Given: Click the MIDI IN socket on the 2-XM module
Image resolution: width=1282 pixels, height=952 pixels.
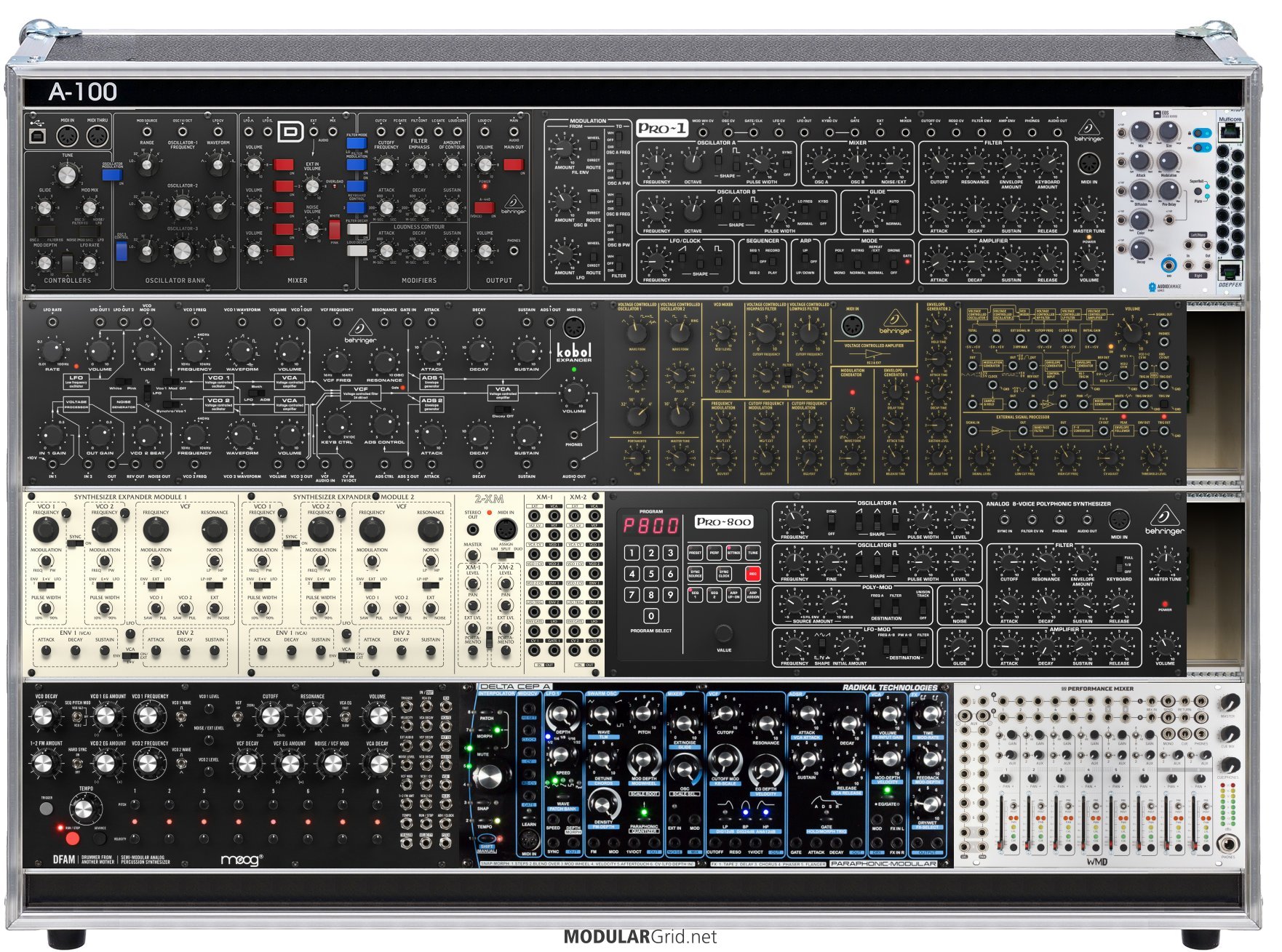Looking at the screenshot, I should (506, 529).
